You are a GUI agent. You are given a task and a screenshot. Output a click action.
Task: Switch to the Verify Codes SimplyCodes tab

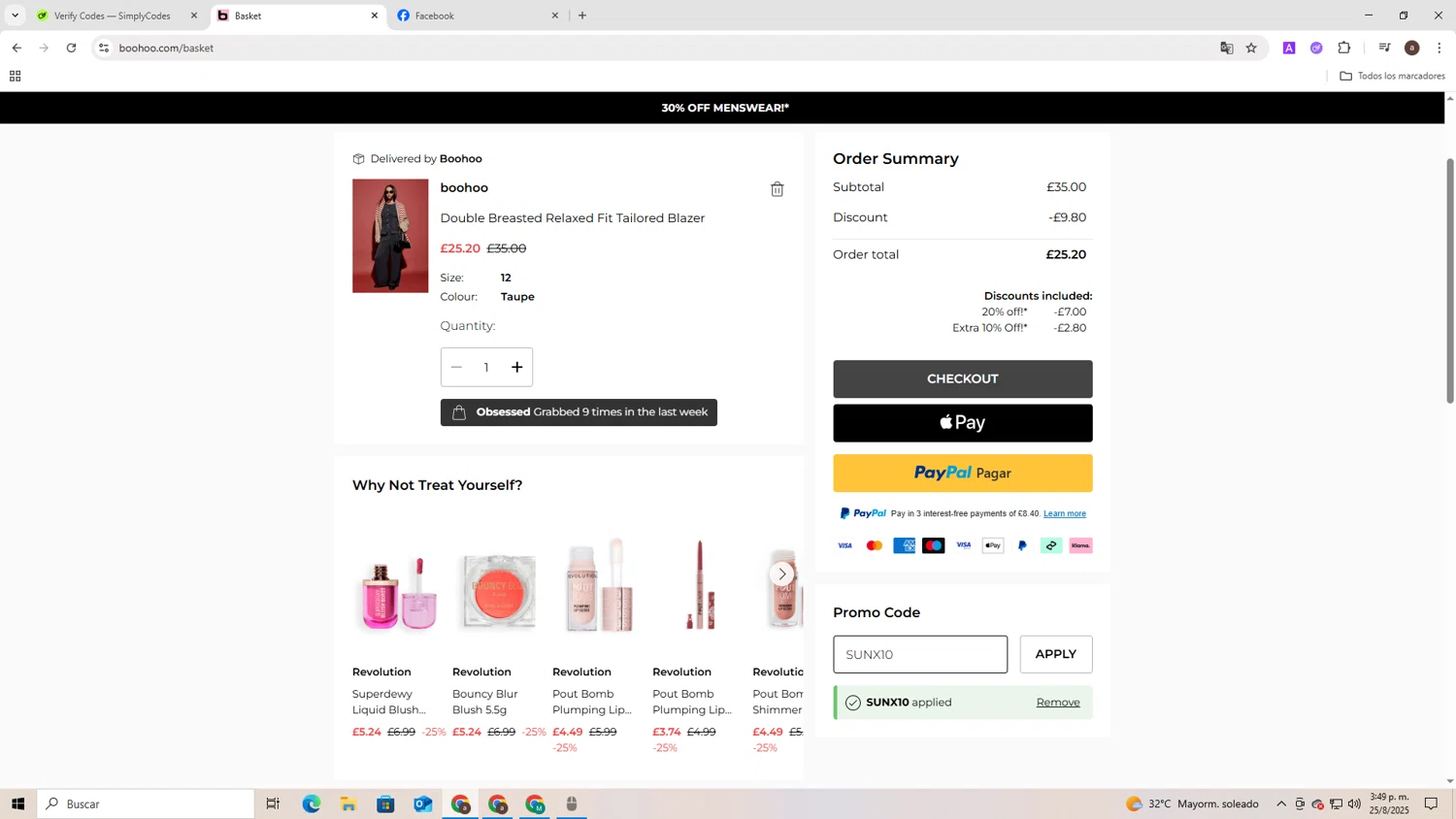pos(112,16)
